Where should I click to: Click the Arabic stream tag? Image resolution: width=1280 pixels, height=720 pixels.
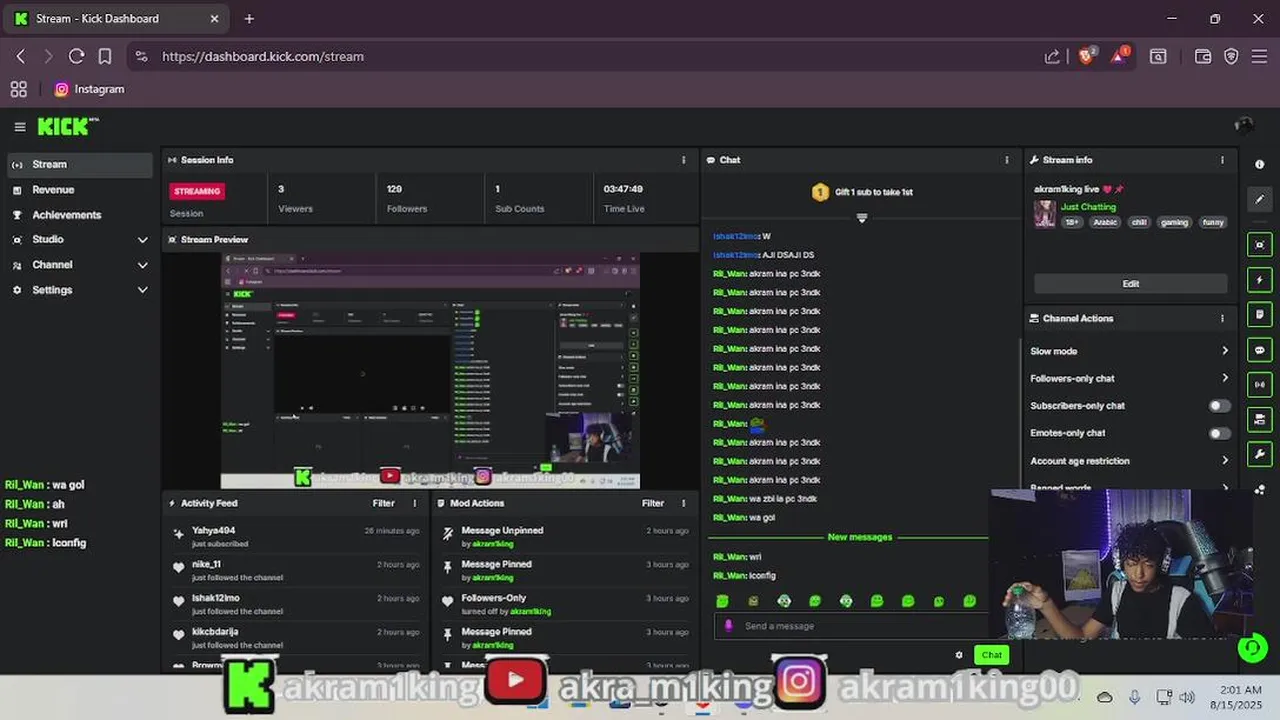[x=1105, y=222]
